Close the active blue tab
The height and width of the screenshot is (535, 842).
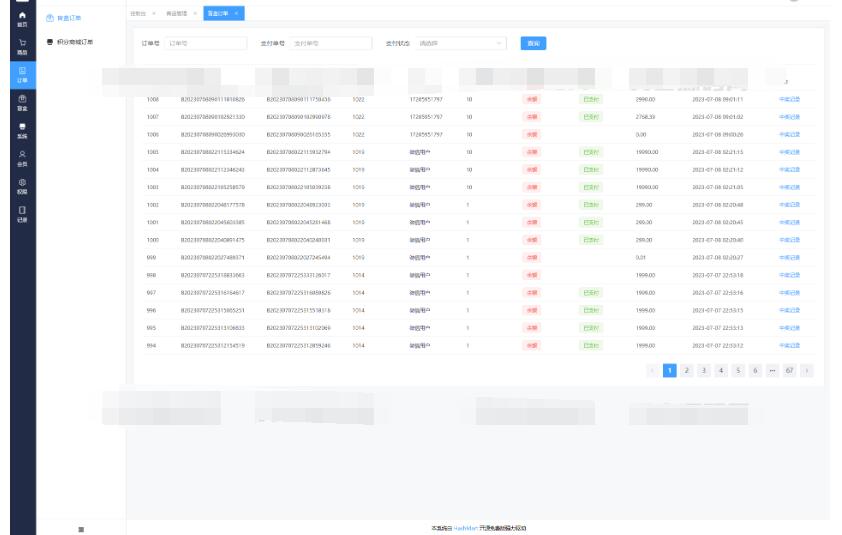click(236, 13)
